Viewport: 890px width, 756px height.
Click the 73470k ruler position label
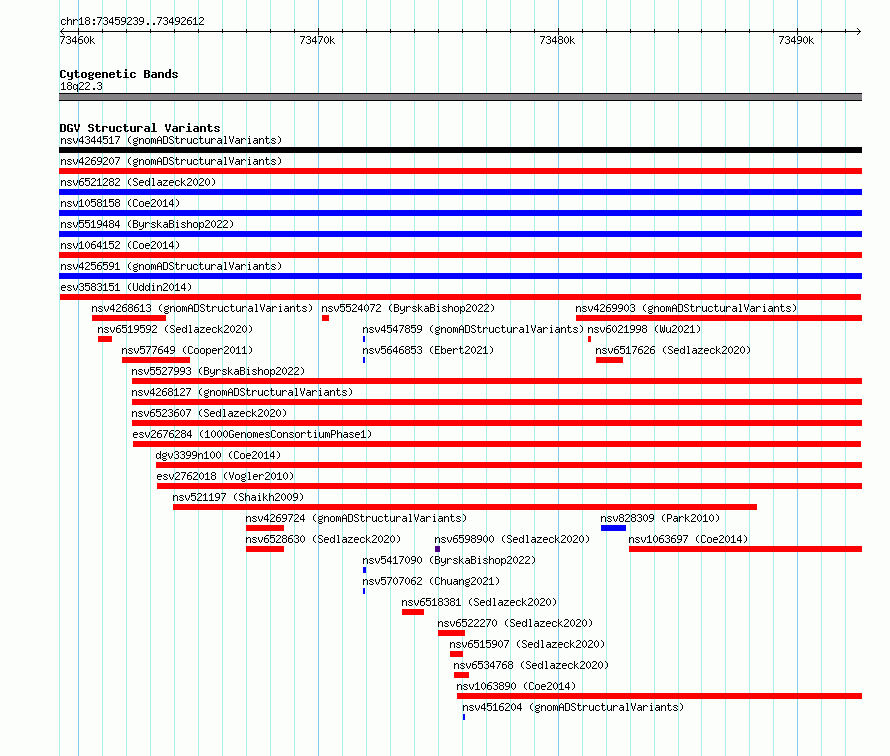coord(317,40)
